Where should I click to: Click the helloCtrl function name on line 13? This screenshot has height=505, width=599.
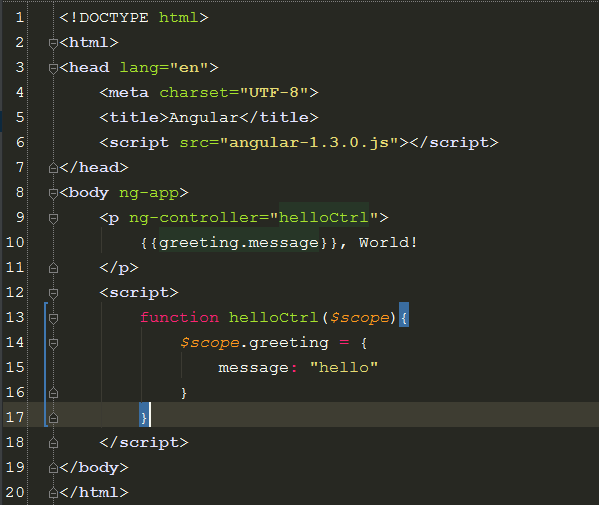pyautogui.click(x=273, y=317)
